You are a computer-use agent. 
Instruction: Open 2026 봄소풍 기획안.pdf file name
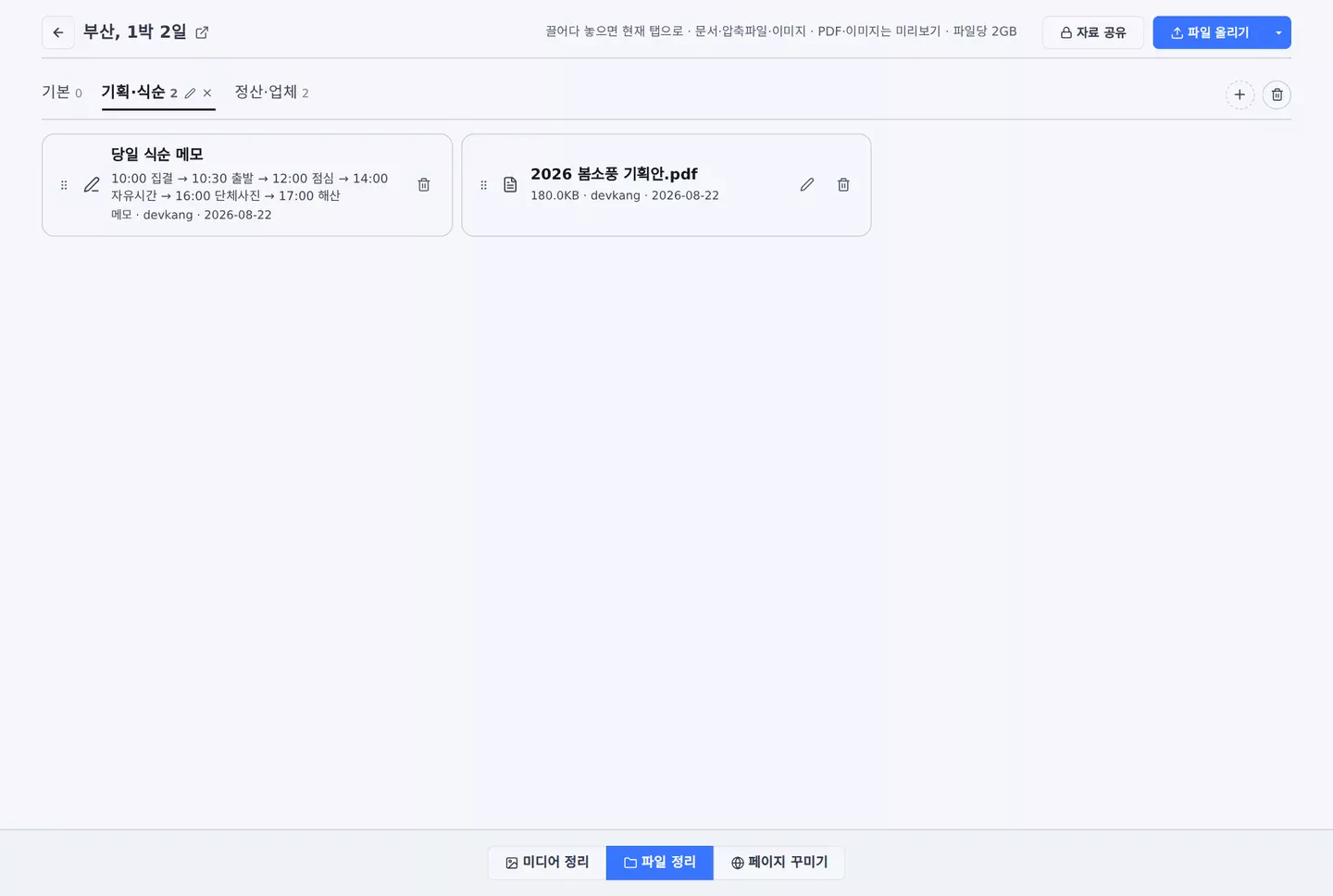tap(614, 174)
